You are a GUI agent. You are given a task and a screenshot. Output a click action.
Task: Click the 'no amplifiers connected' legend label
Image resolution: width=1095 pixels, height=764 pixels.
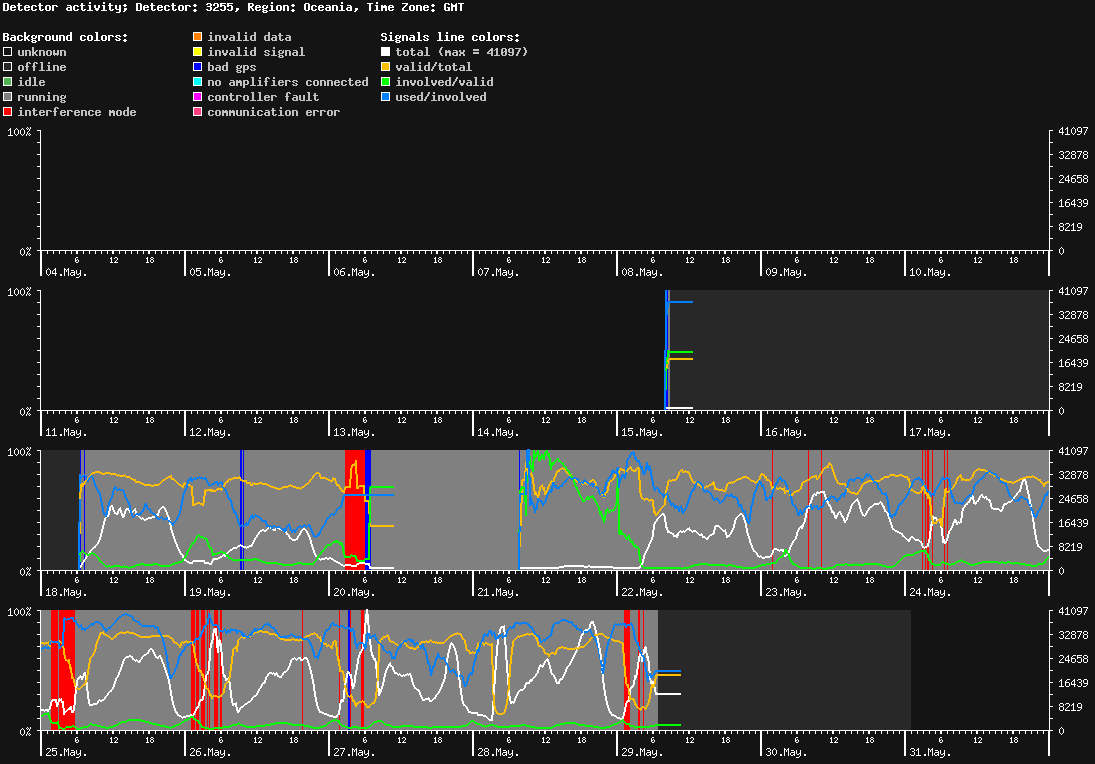click(288, 82)
